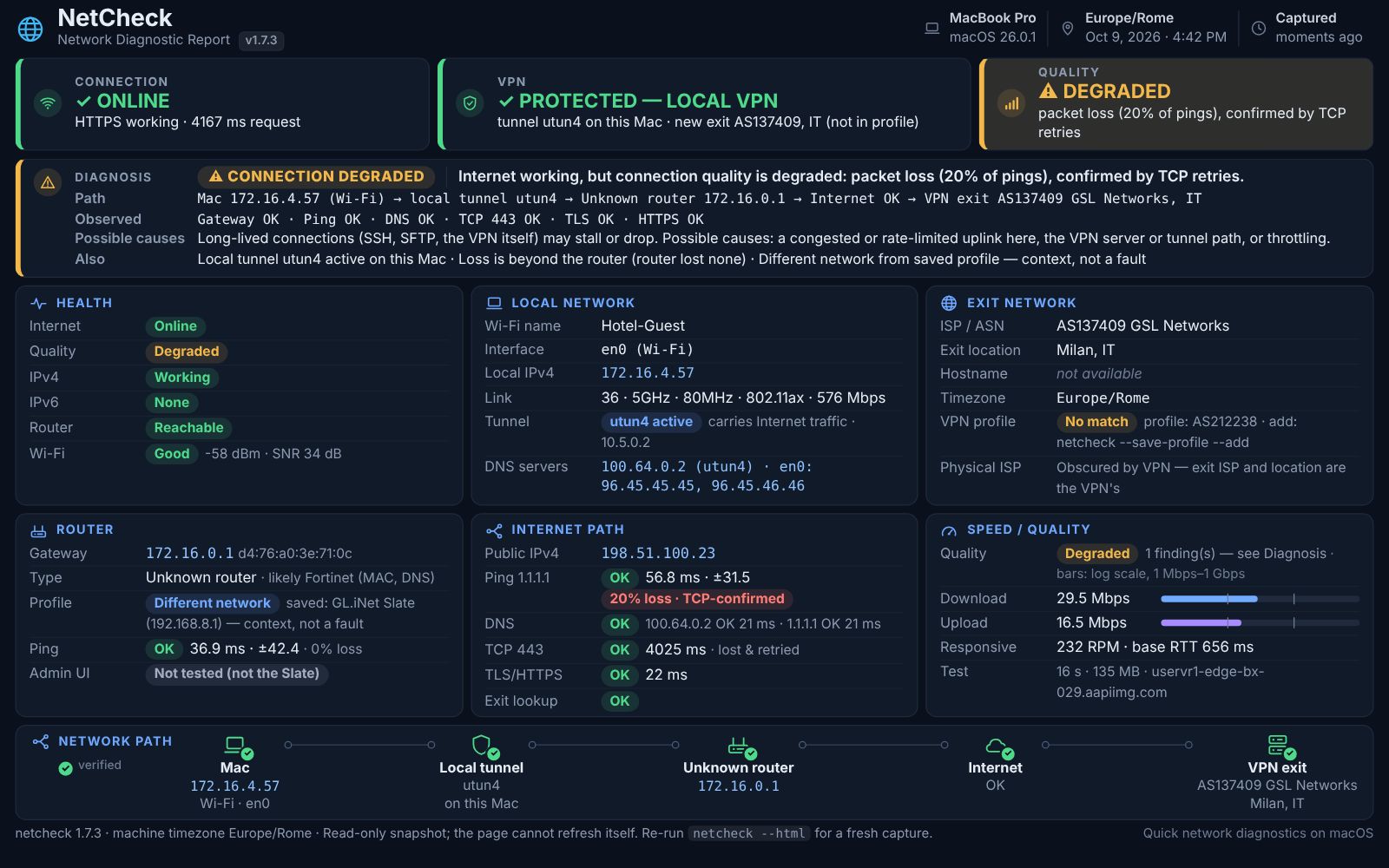Viewport: 1389px width, 868px height.
Task: Click the Degraded badge in the Health panel
Action: click(x=187, y=352)
